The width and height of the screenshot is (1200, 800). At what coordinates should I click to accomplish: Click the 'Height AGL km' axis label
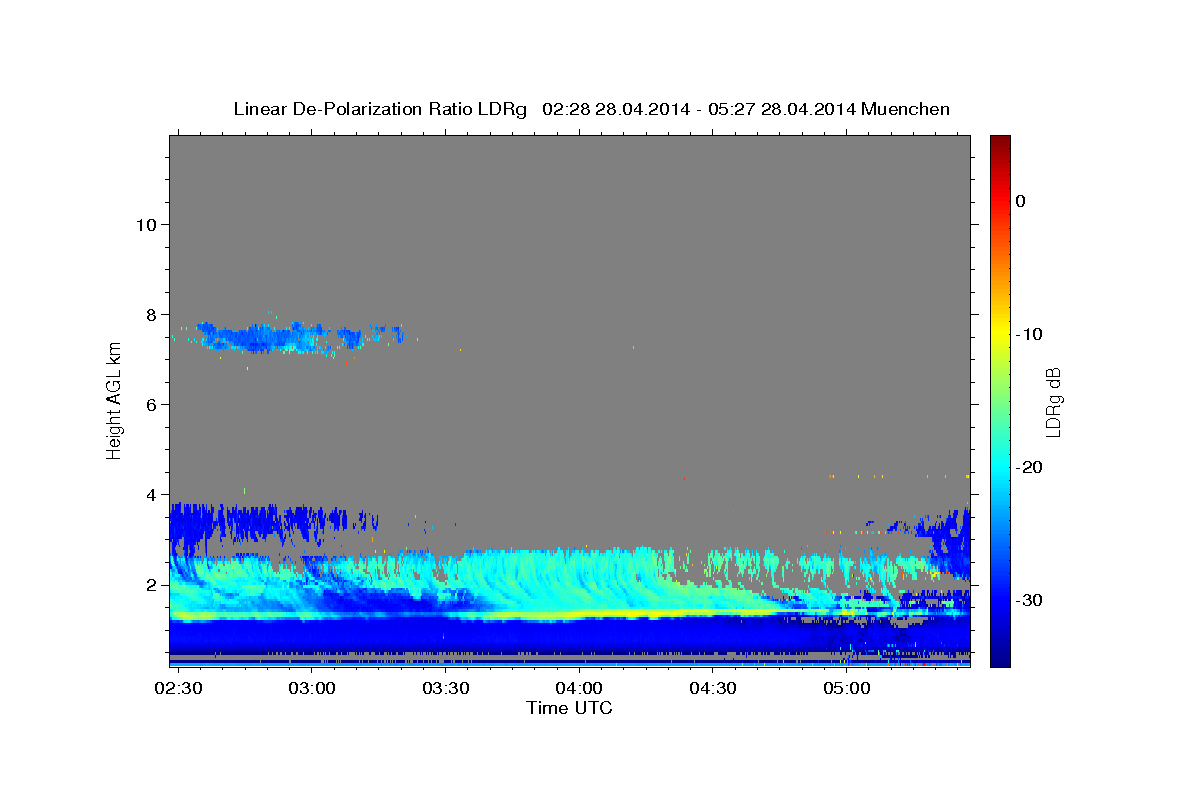coord(114,400)
